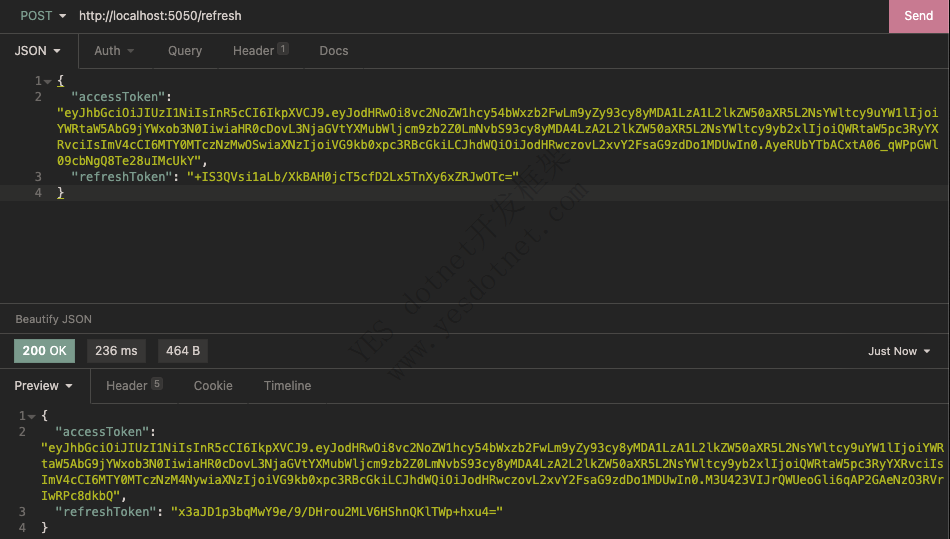
Task: Open the POST method dropdown
Action: (x=43, y=16)
